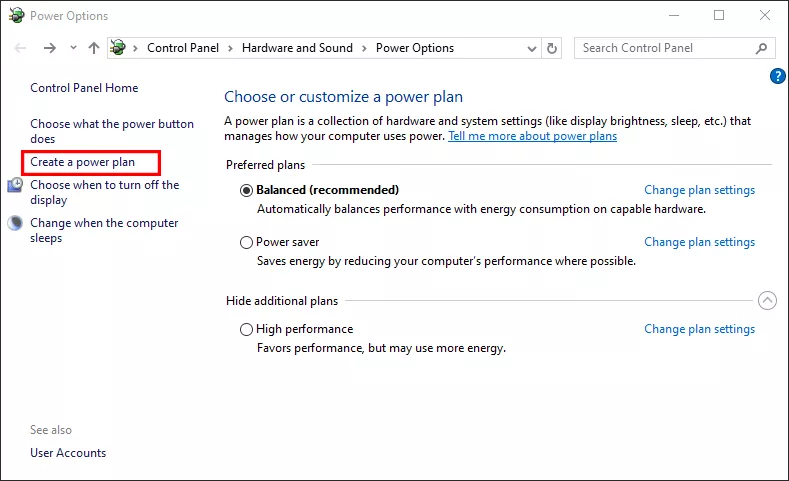Click the 'See also' label
Viewport: 789px width, 481px height.
pyautogui.click(x=51, y=430)
